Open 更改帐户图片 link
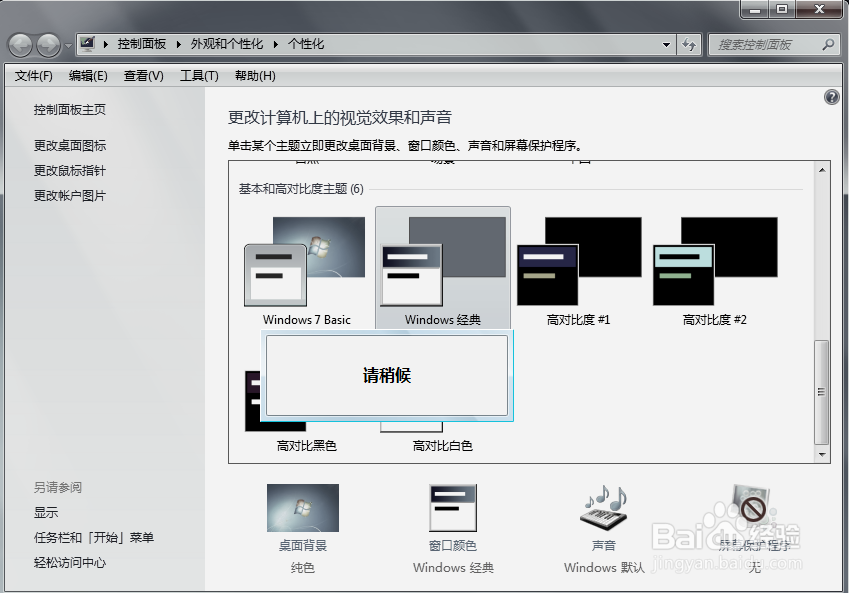 (x=70, y=196)
